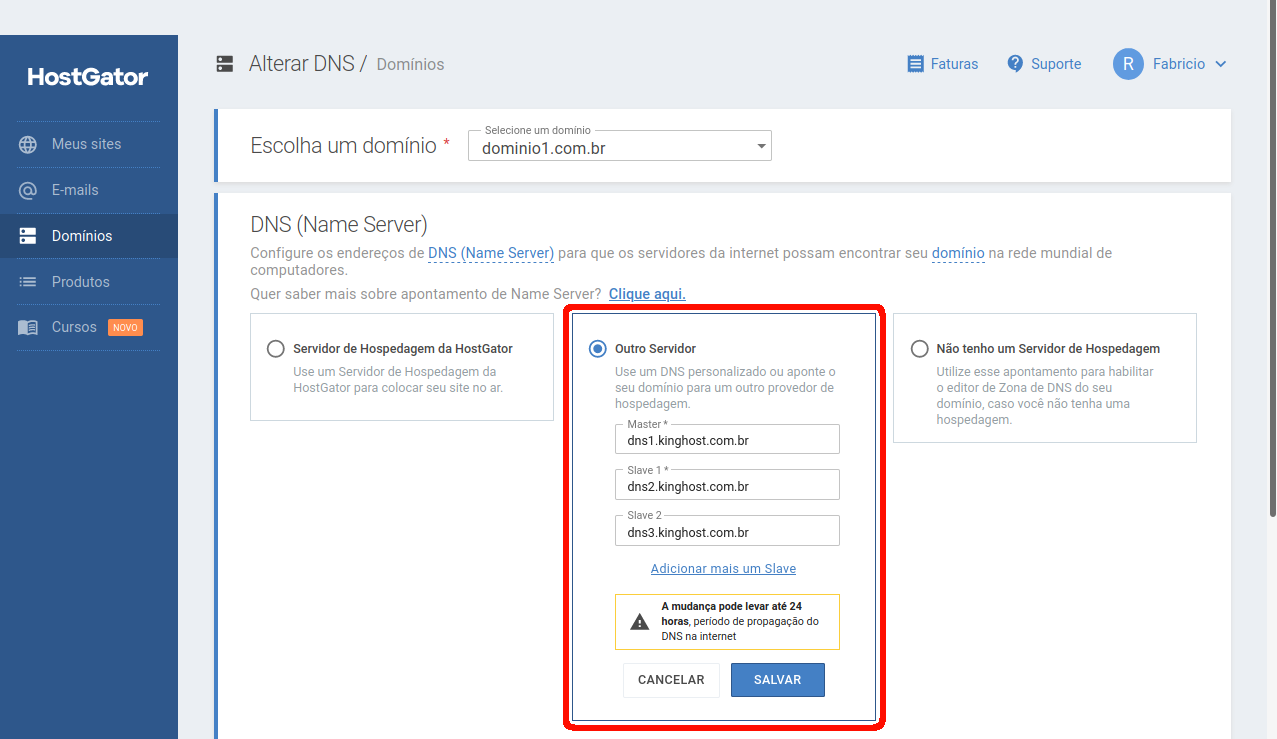
Task: Click the SALVAR button
Action: click(778, 680)
